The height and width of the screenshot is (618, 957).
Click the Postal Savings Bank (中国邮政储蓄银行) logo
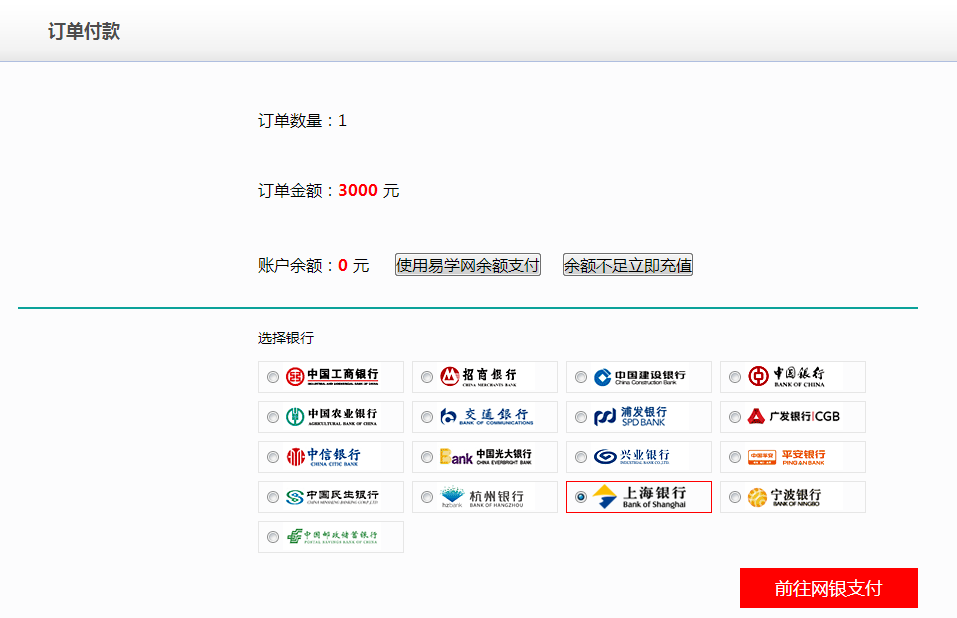[332, 537]
